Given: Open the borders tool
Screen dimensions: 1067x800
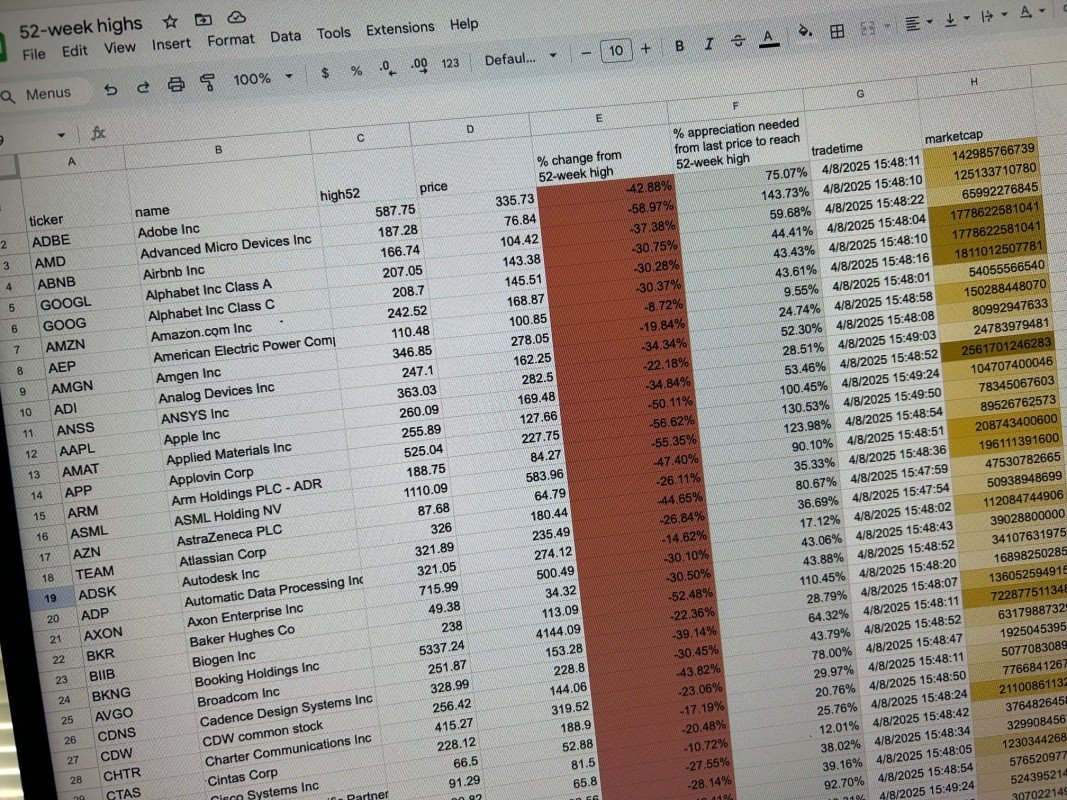Looking at the screenshot, I should coord(839,31).
